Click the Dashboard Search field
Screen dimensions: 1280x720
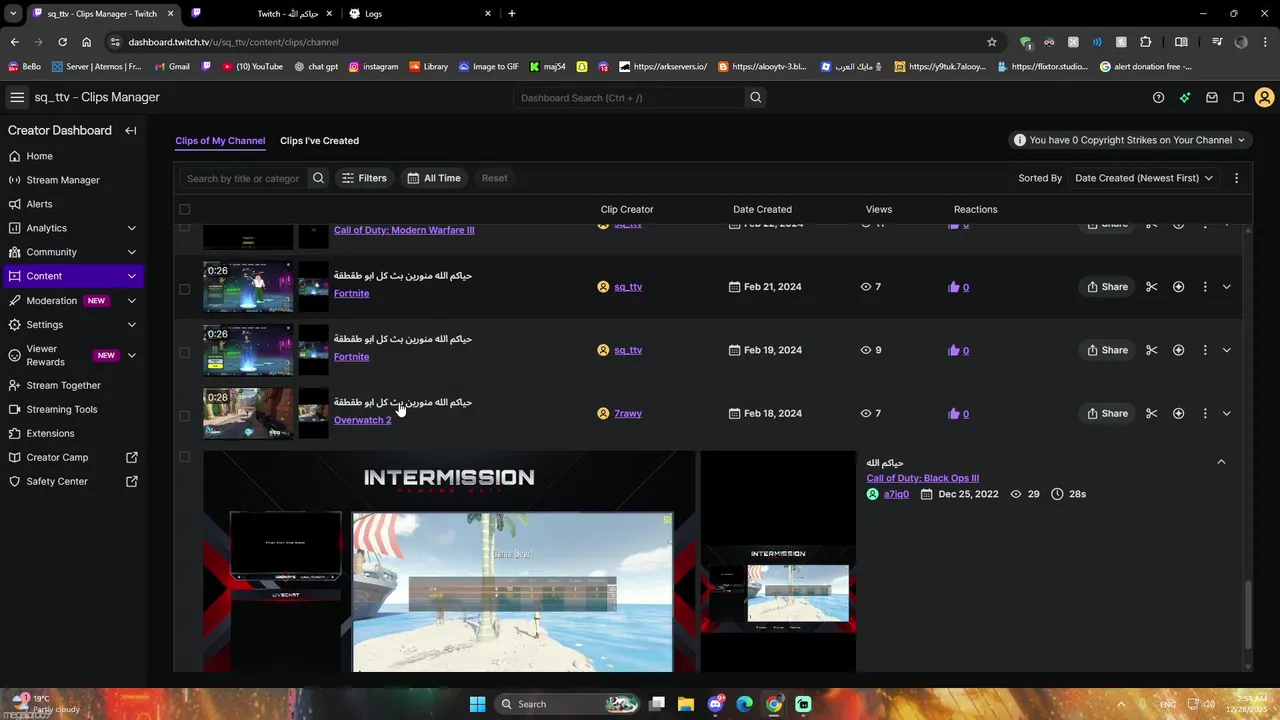click(630, 97)
